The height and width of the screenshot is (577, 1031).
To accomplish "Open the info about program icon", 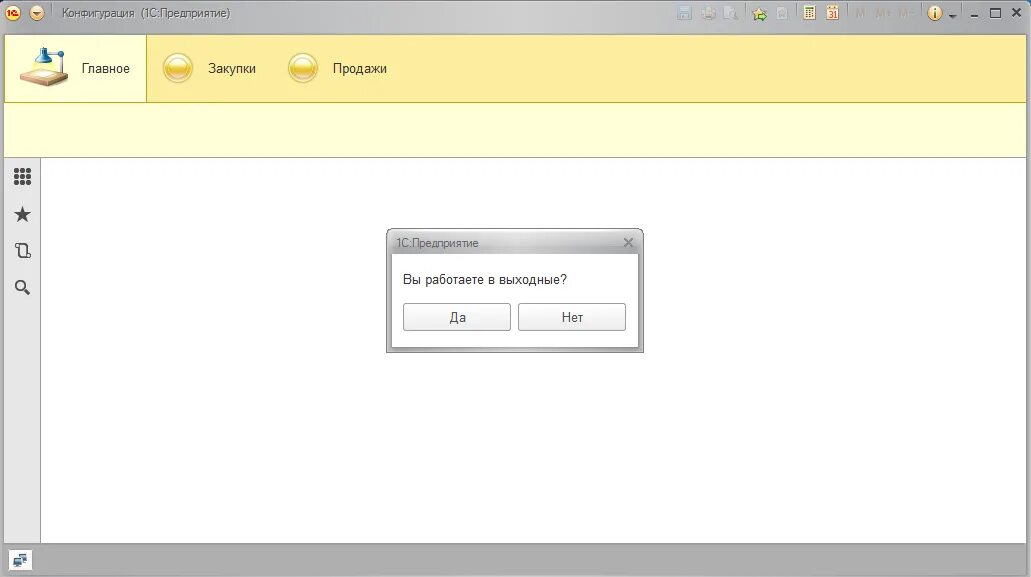I will [934, 13].
